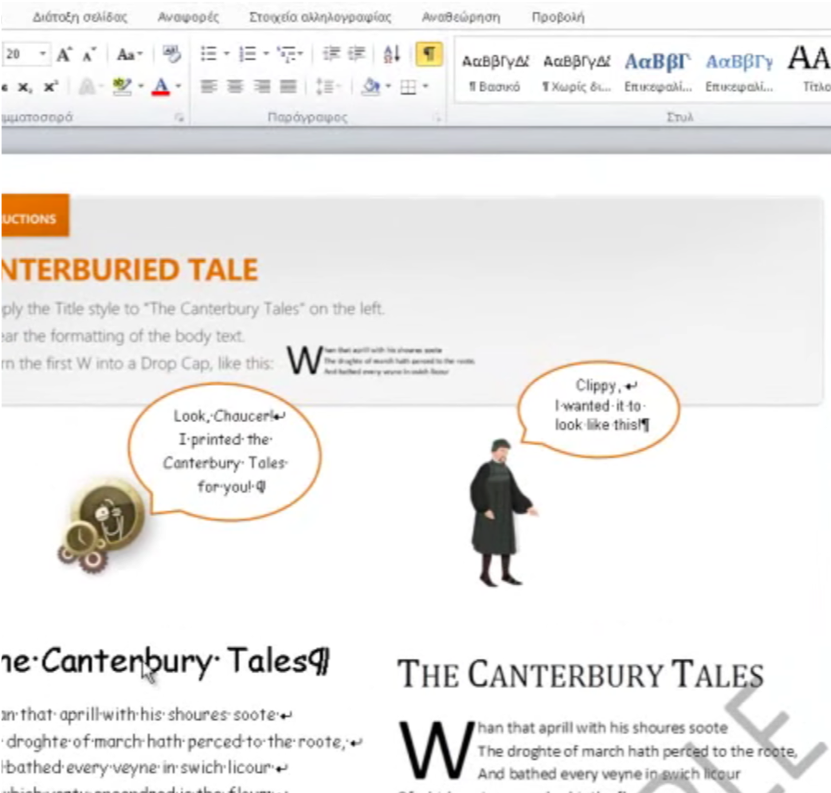831x793 pixels.
Task: Click the "NTERBURIED TALE" orange heading
Action: pos(129,270)
